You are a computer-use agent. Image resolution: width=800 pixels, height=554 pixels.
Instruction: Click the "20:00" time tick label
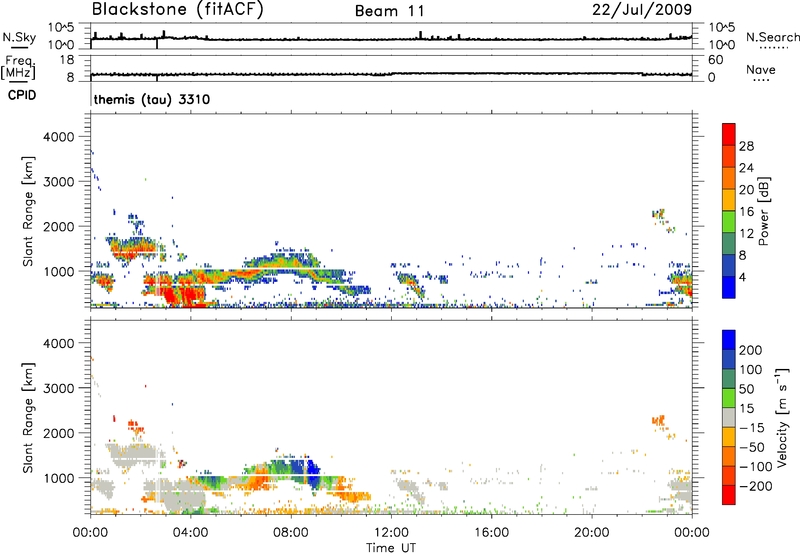[591, 533]
